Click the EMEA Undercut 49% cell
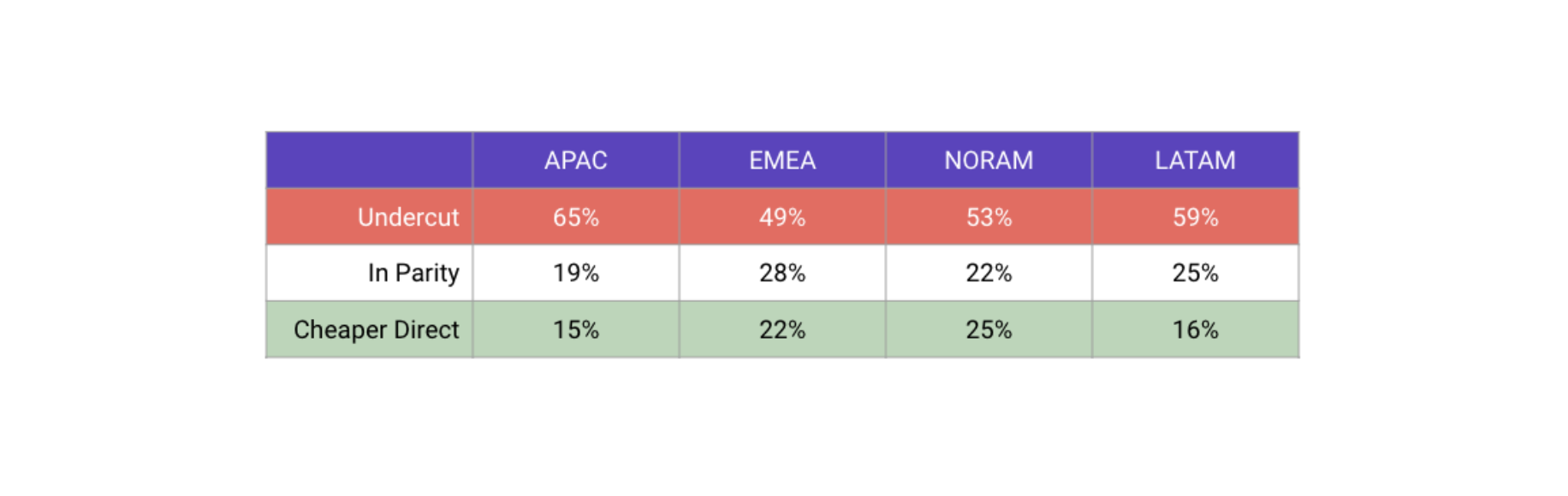 [x=782, y=216]
